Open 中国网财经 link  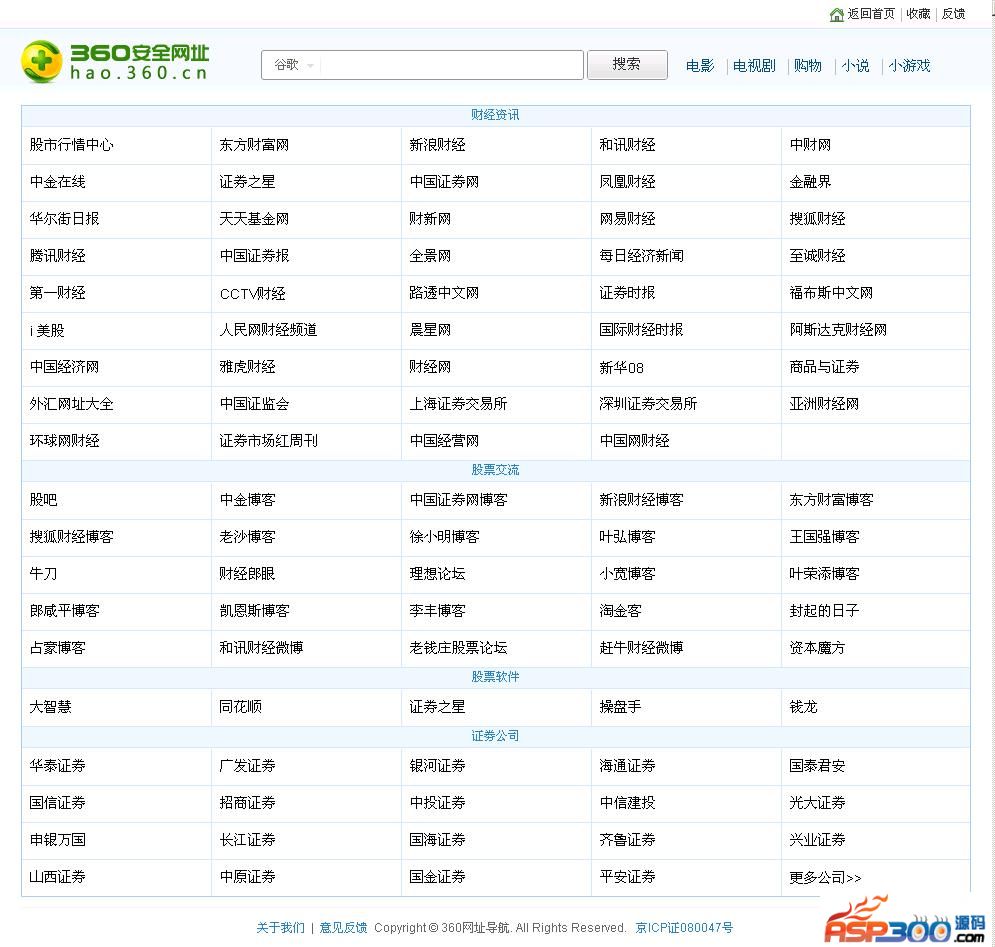(634, 441)
